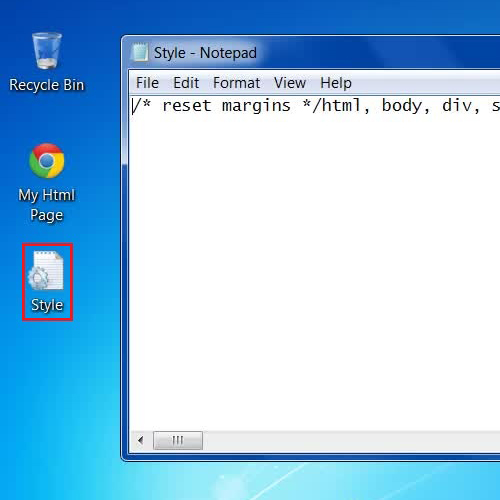Click the "My Html Page" text label
Viewport: 500px width, 500px height.
[47, 205]
